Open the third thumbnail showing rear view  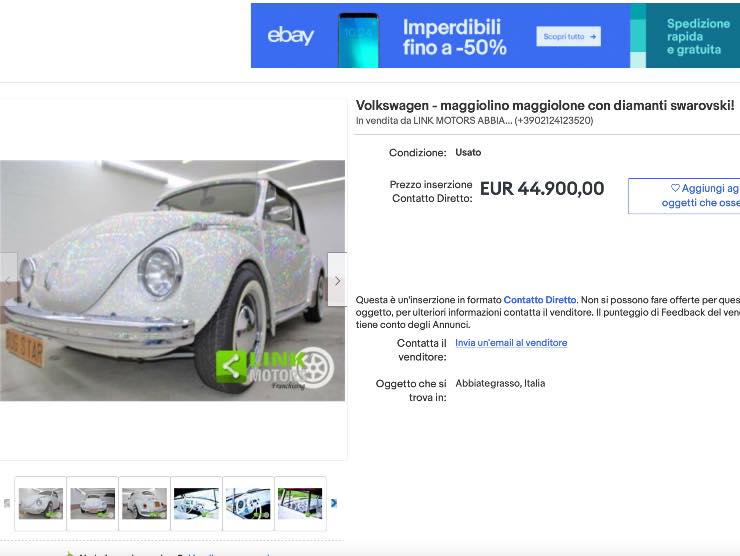[144, 504]
